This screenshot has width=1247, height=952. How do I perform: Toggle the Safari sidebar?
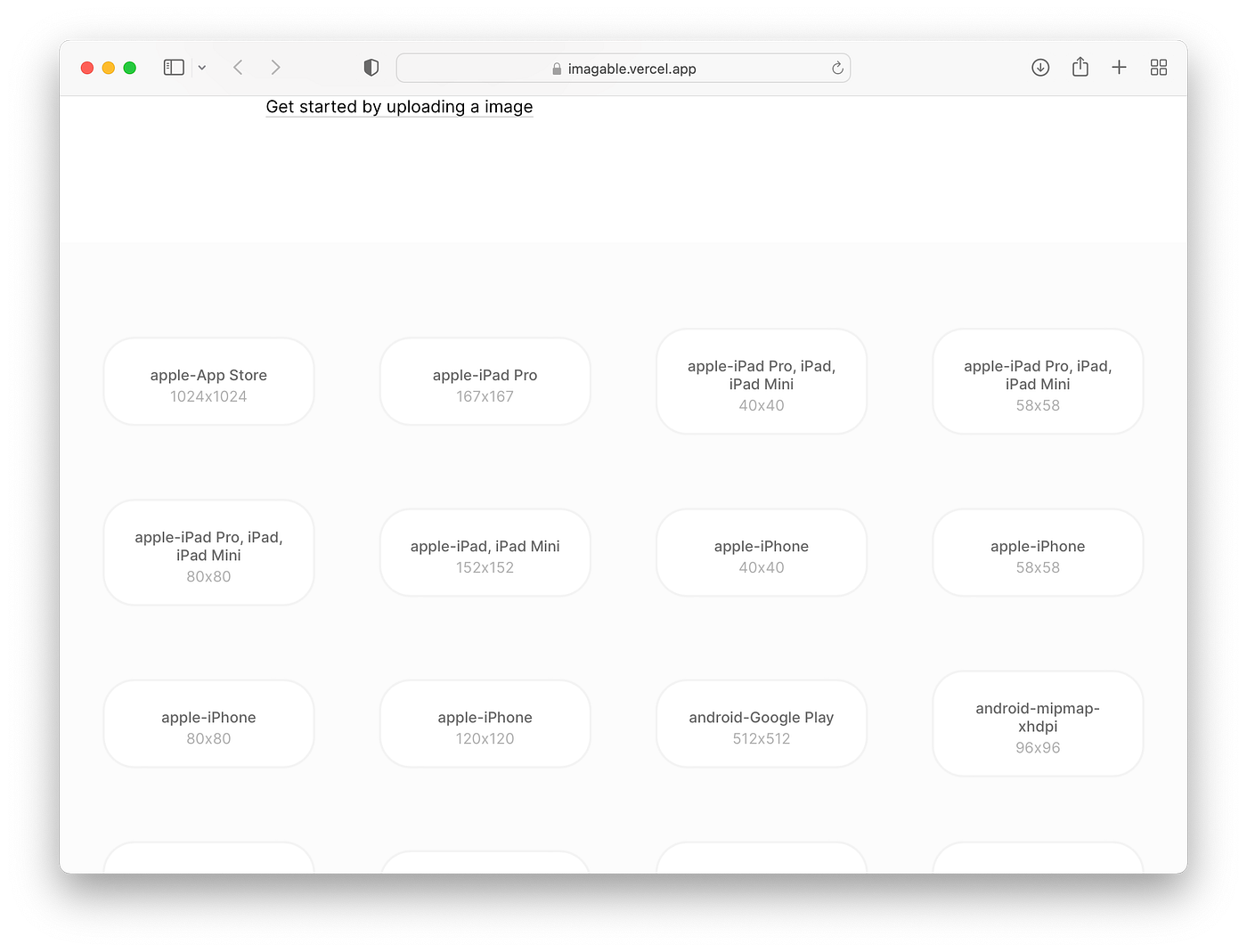(x=174, y=68)
